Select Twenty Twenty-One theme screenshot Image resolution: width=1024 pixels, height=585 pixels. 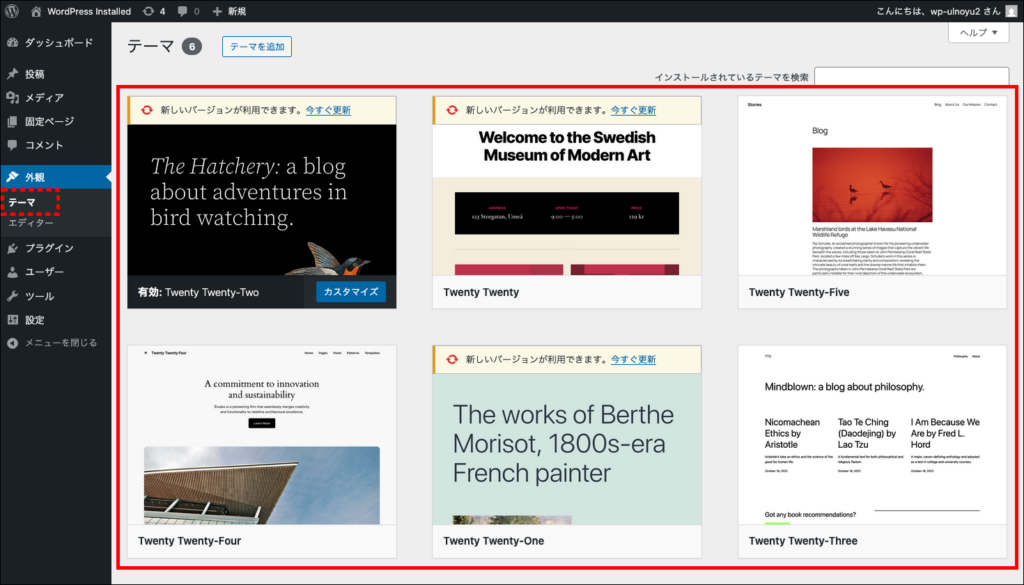pyautogui.click(x=567, y=449)
